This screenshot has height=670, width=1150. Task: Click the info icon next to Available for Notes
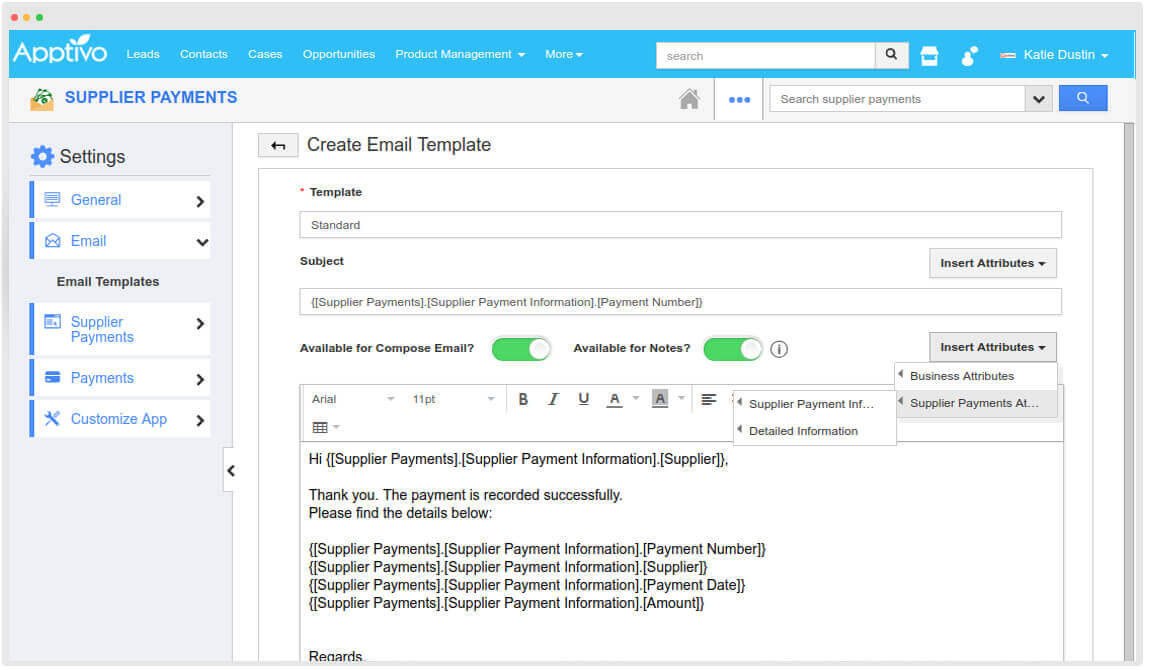coord(778,349)
